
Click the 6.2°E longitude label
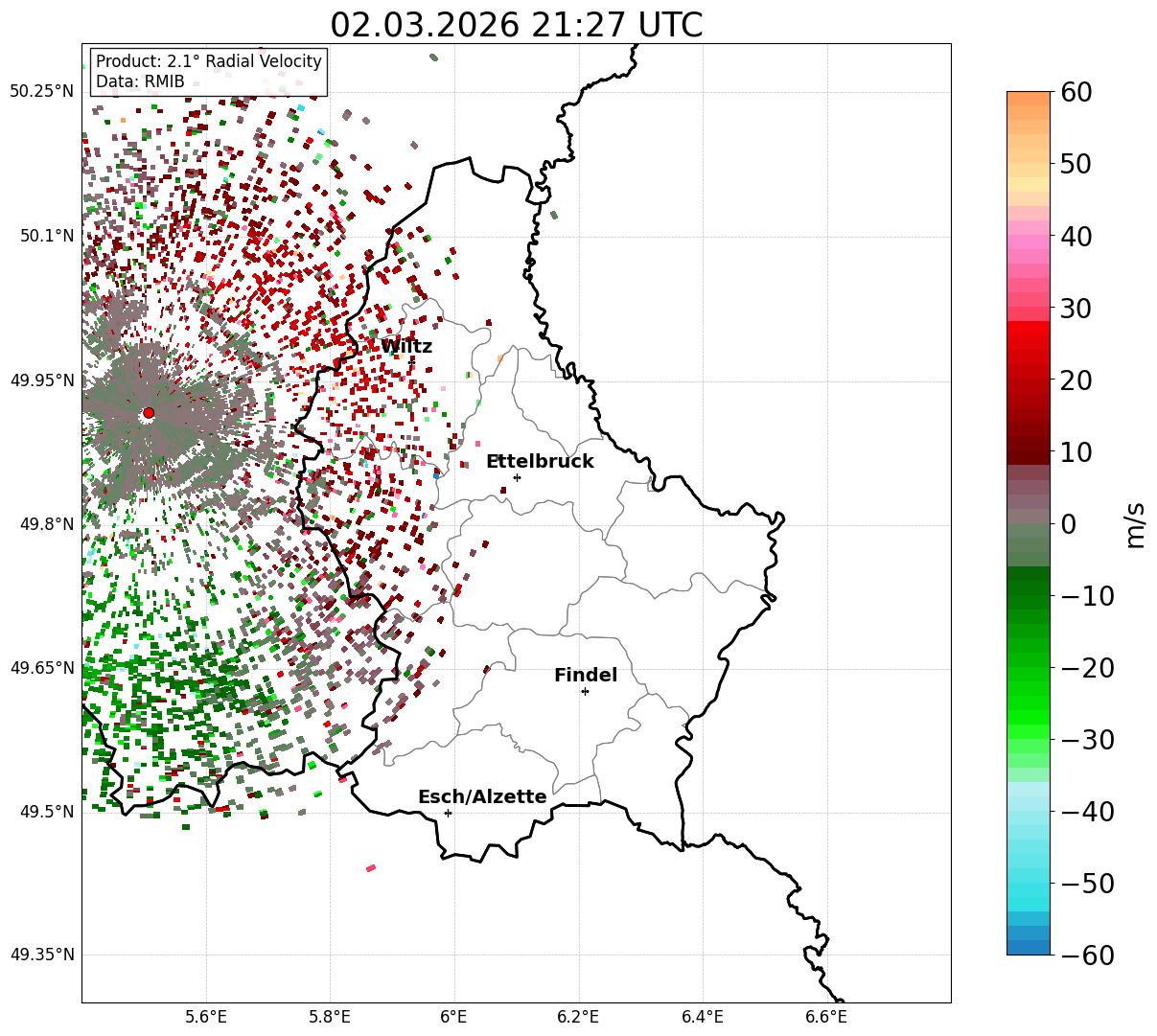click(578, 1017)
